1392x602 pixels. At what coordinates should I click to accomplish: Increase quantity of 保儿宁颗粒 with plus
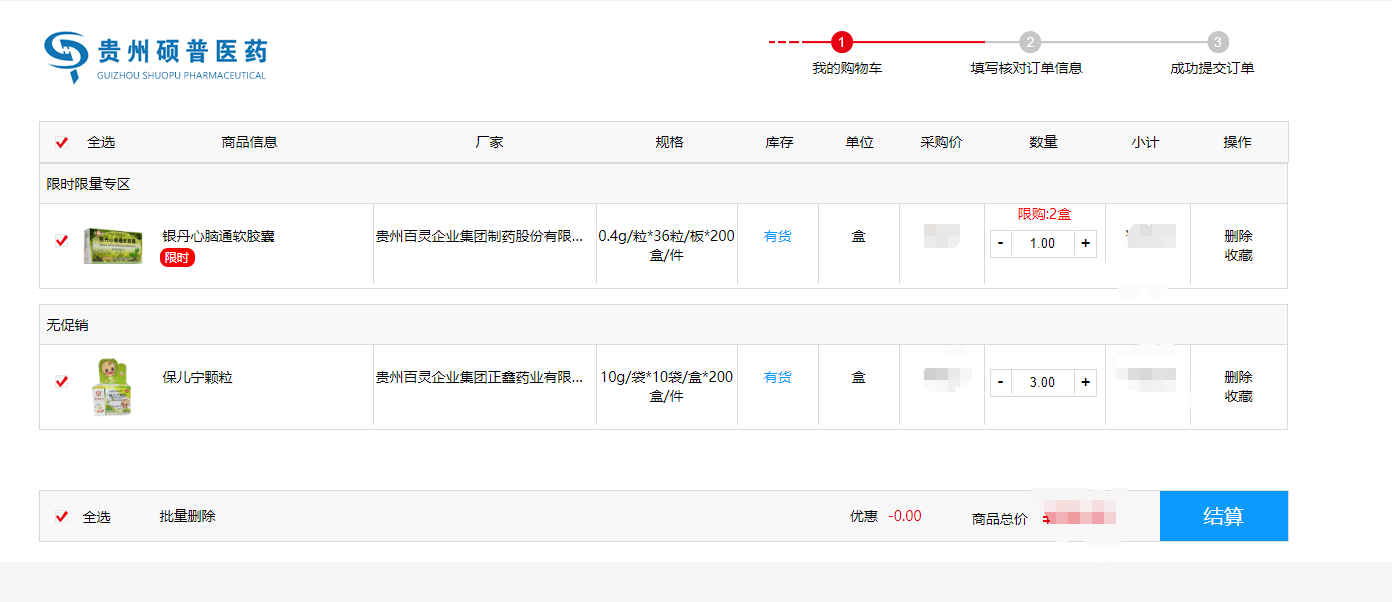1085,382
